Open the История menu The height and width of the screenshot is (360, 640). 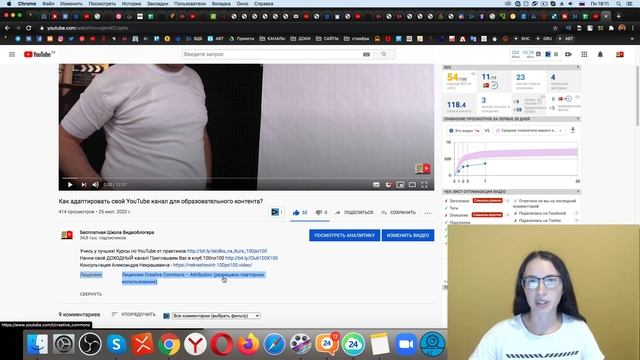tap(131, 4)
